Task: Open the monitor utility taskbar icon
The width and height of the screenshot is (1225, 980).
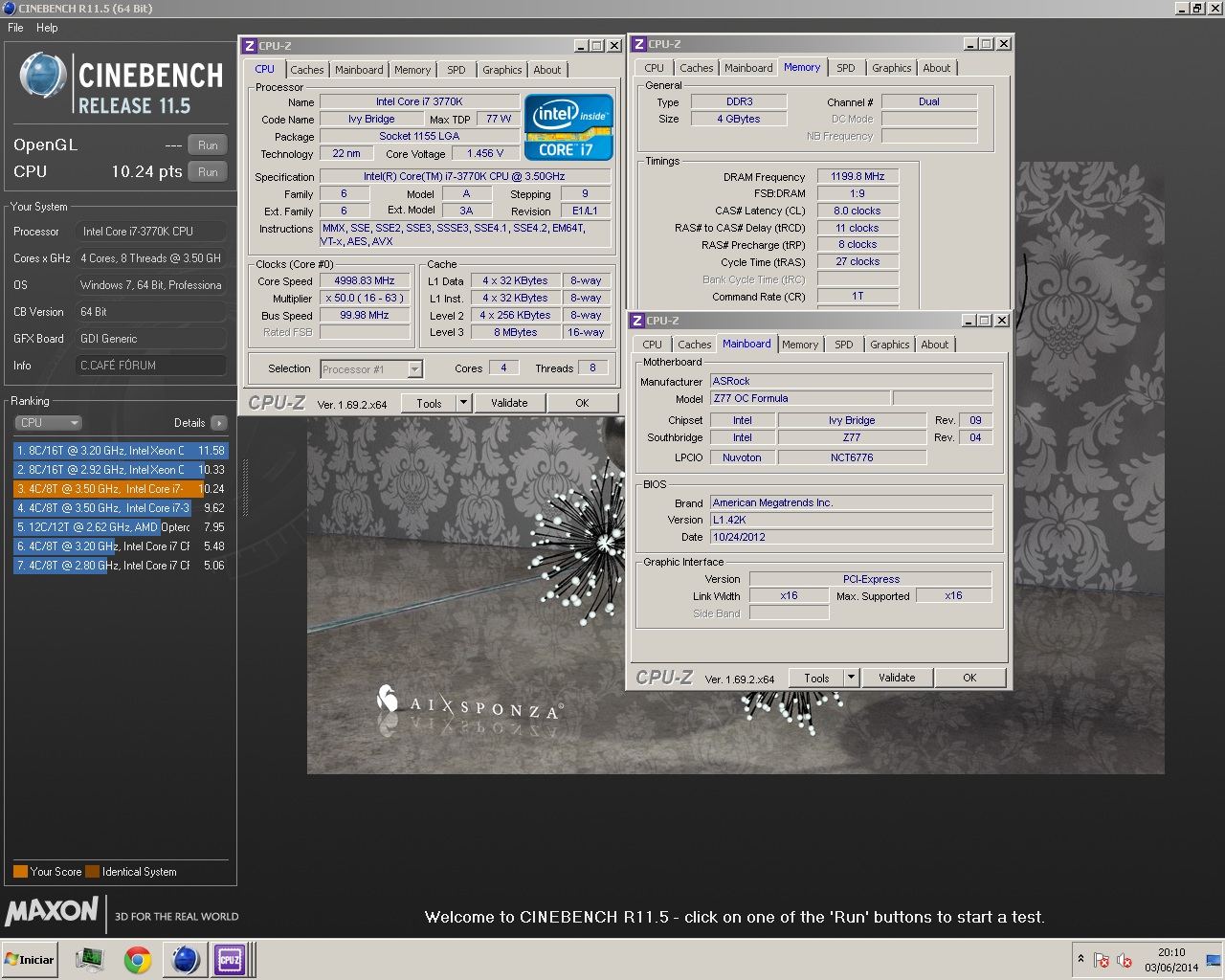Action: click(x=90, y=960)
